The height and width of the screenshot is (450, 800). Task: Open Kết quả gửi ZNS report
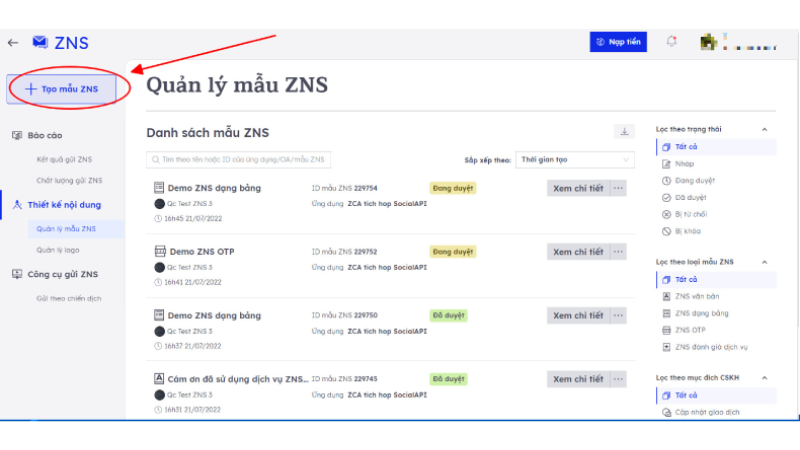pyautogui.click(x=64, y=160)
